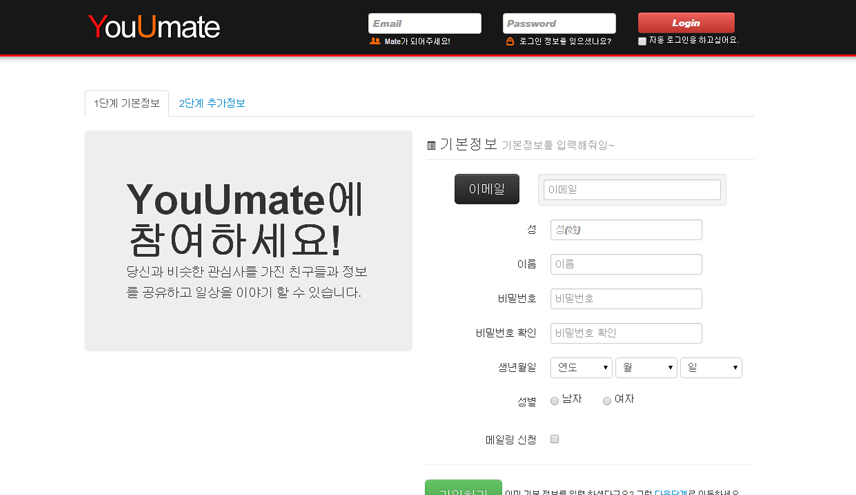Click the YouUmate logo in the header
This screenshot has width=856, height=495.
153,27
